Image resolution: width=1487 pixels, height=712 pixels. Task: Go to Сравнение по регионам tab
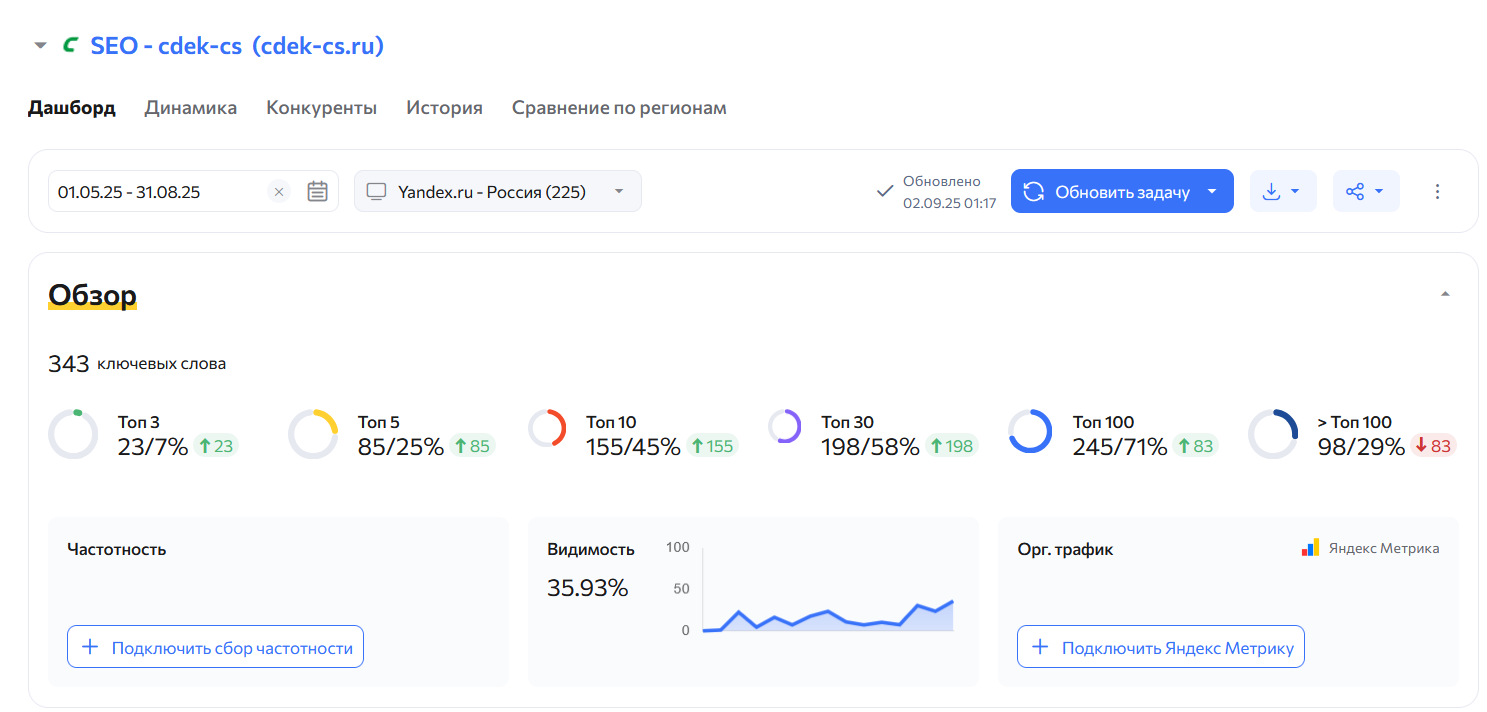[619, 108]
